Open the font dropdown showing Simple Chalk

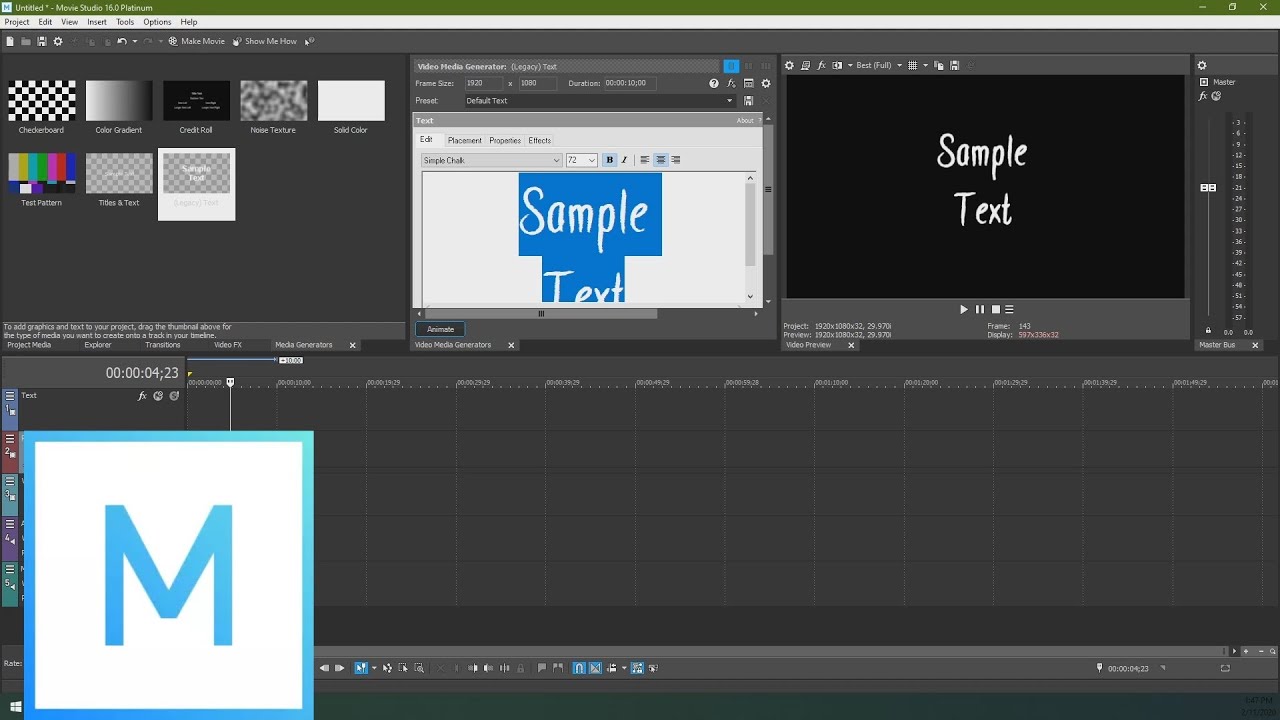point(491,160)
